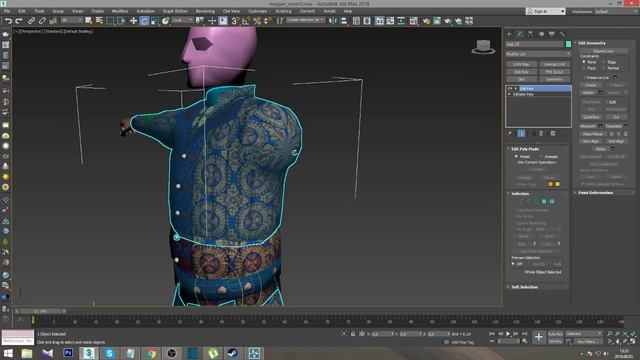
Task: Toggle the Angle Snap icon
Action: 246,21
